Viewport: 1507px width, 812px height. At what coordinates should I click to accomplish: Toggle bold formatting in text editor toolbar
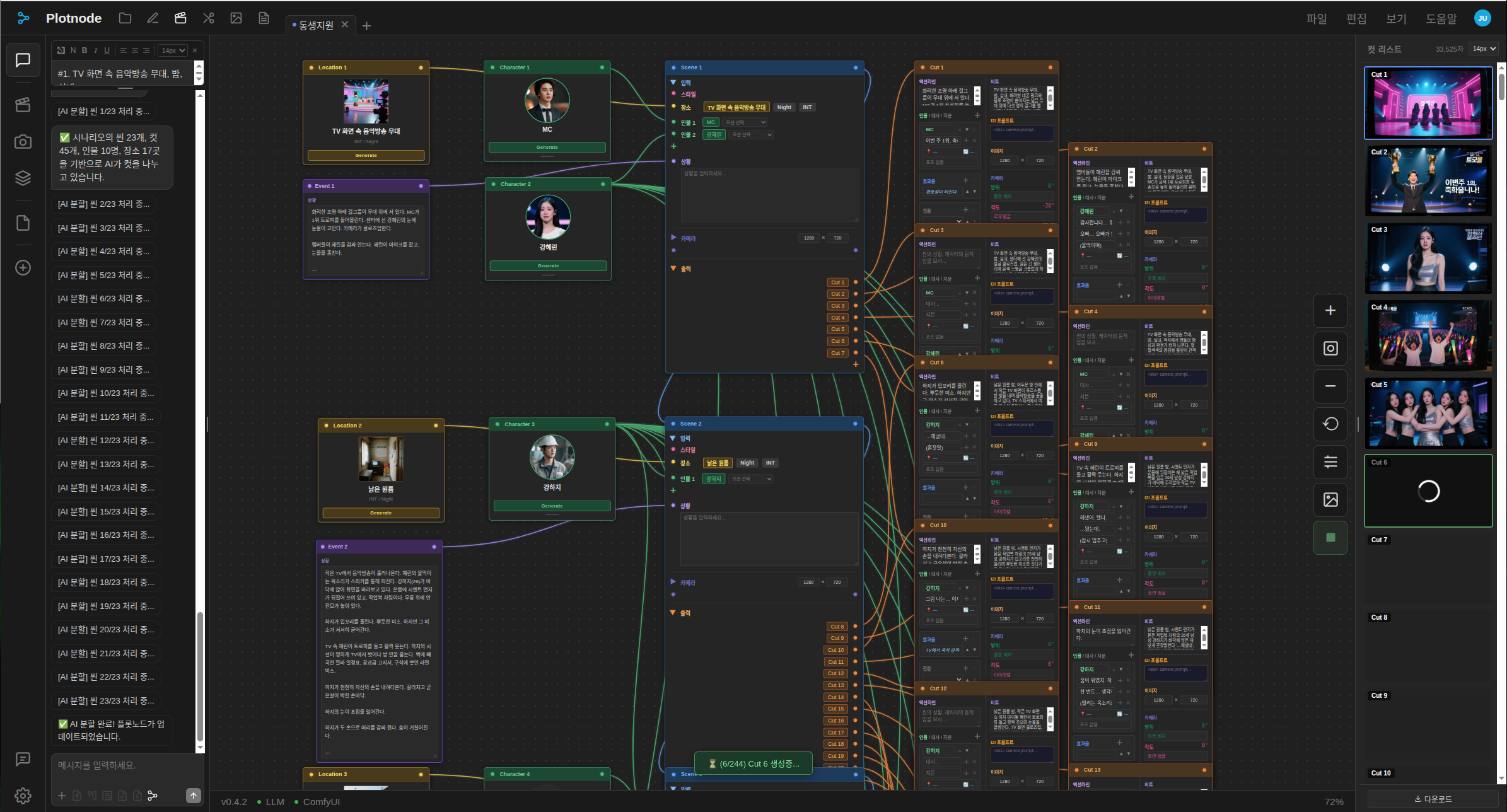(84, 50)
